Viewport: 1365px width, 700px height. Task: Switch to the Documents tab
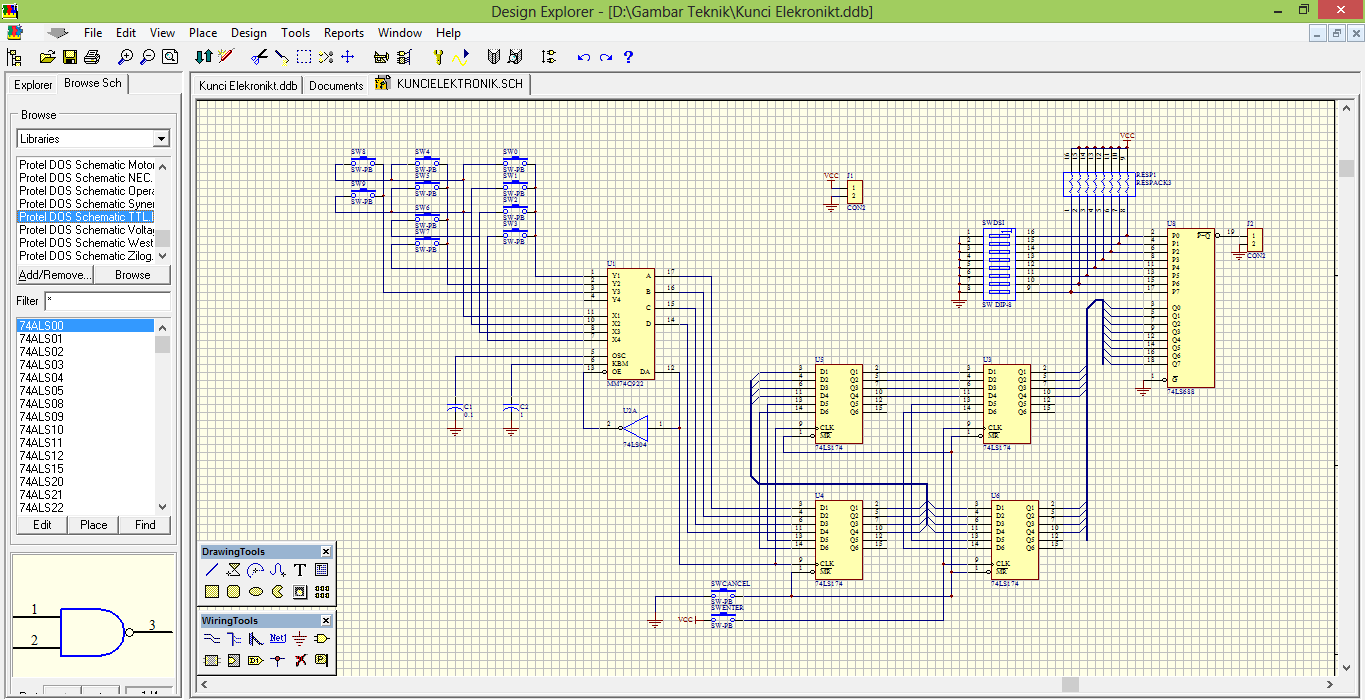coord(335,85)
